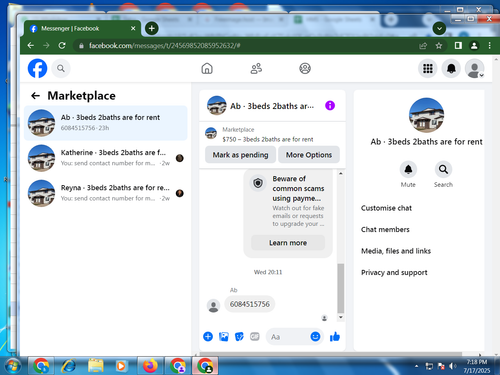Open the Groups icon in top navigation
The image size is (500, 375).
click(x=305, y=68)
